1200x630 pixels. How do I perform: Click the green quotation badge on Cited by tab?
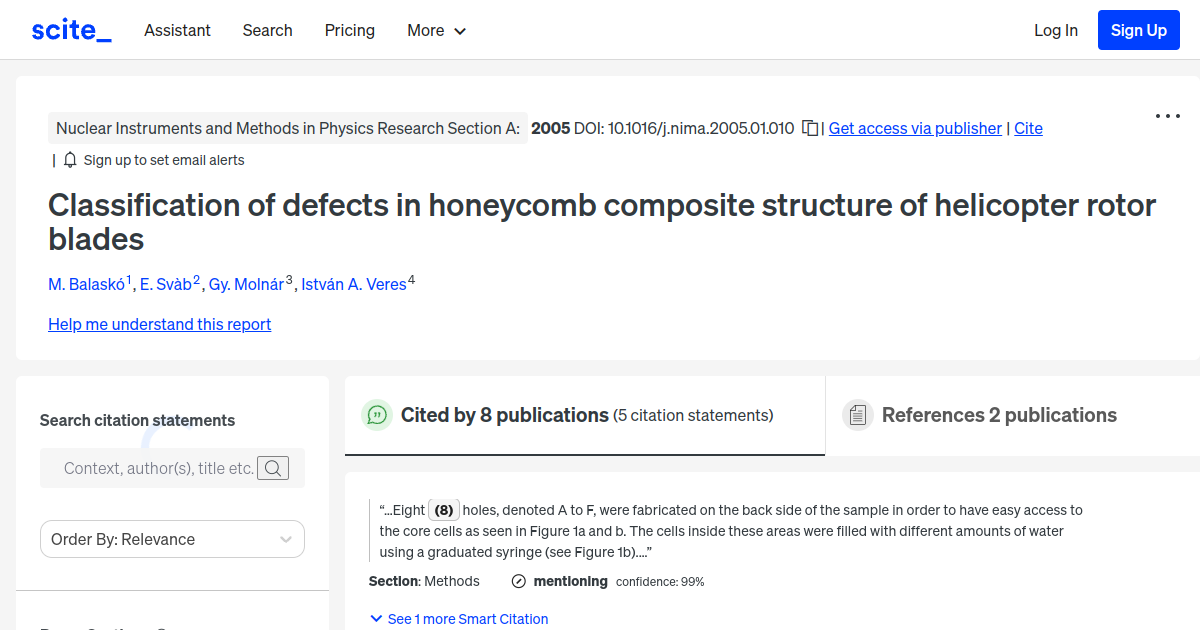[x=377, y=415]
